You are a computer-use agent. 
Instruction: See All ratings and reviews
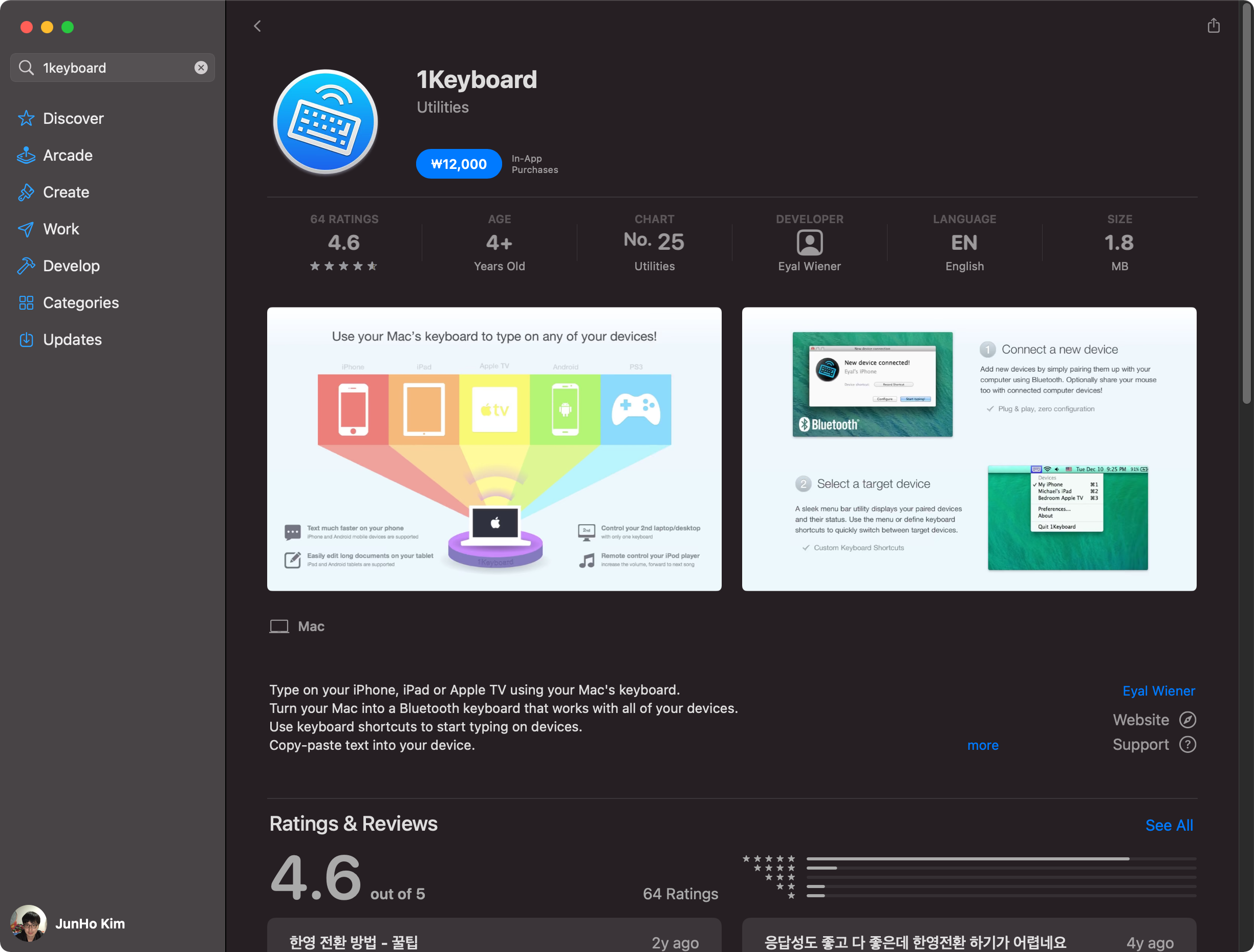(1169, 825)
